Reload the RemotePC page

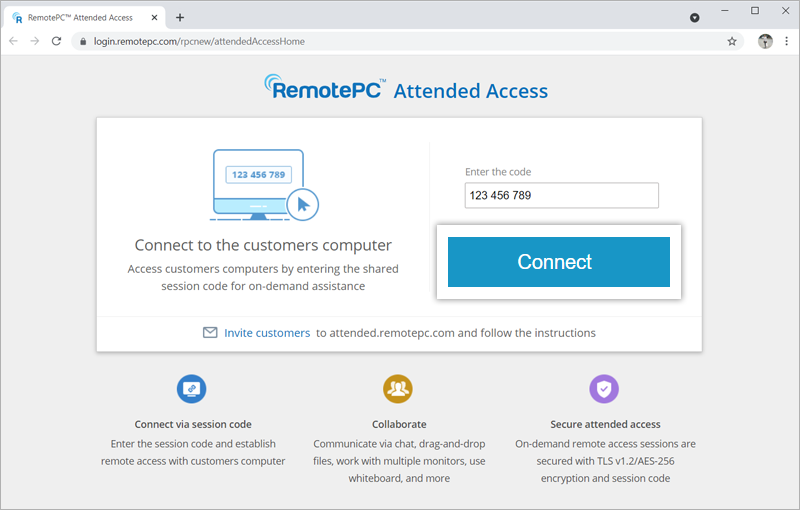point(57,41)
